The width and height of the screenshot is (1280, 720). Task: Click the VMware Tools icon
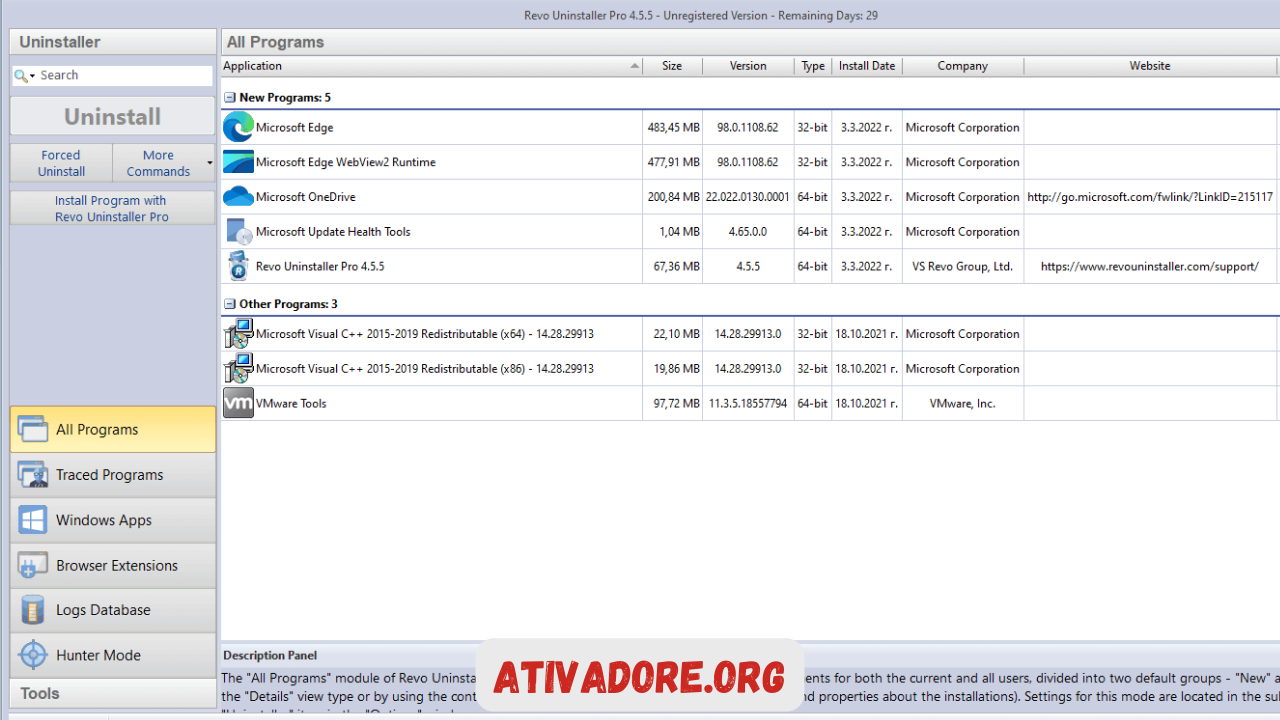238,403
